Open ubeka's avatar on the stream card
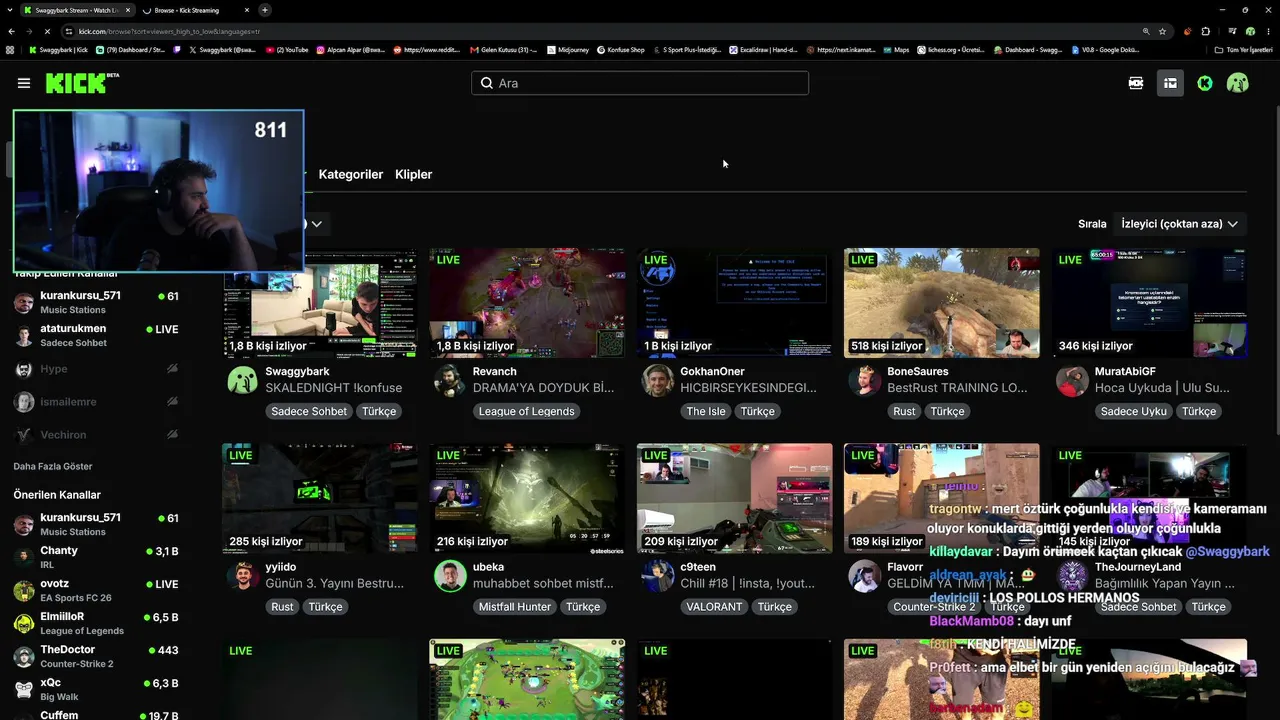Screen dimensions: 1280x720 click(450, 576)
